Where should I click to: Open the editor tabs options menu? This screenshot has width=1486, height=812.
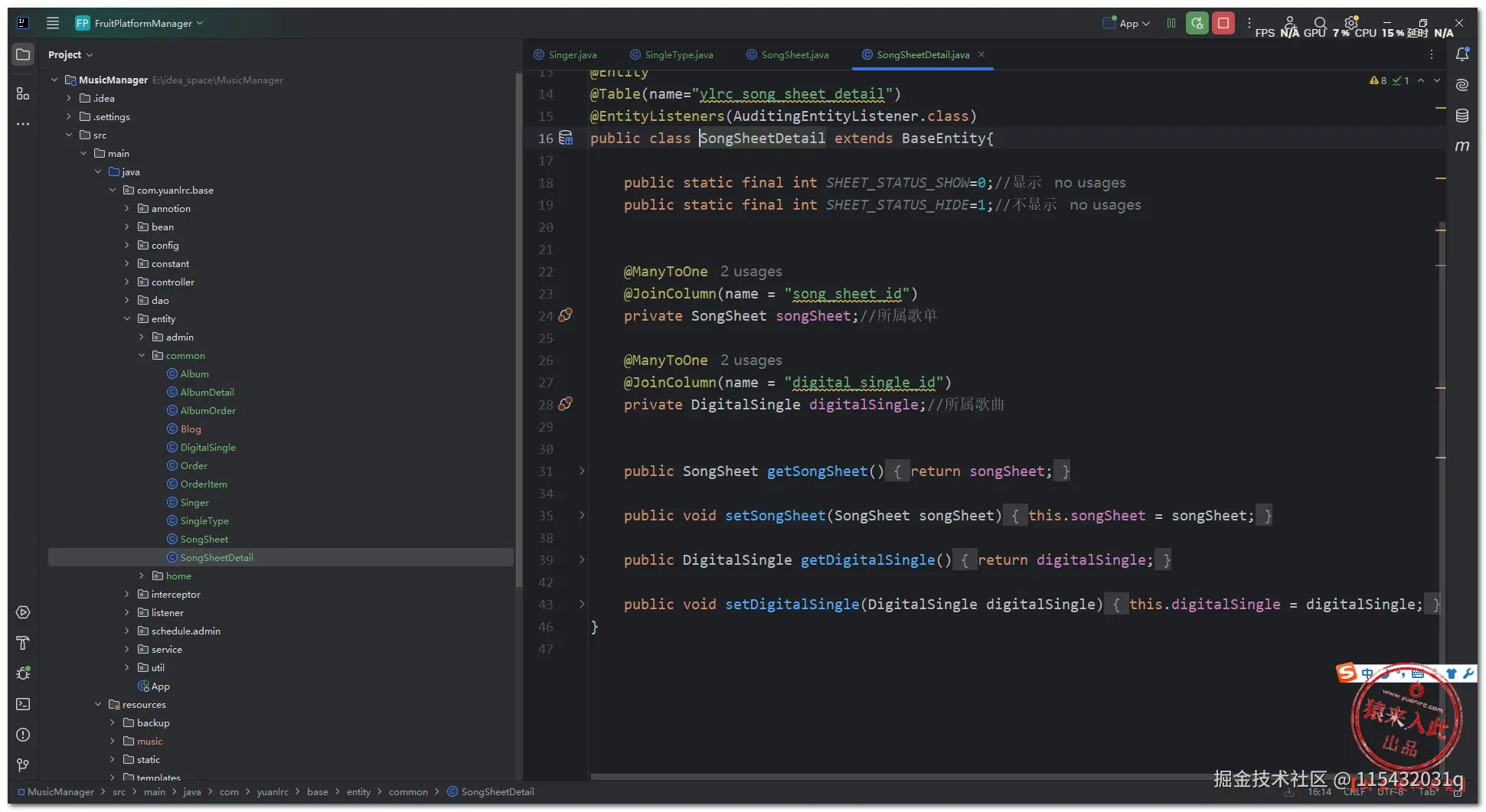1432,54
